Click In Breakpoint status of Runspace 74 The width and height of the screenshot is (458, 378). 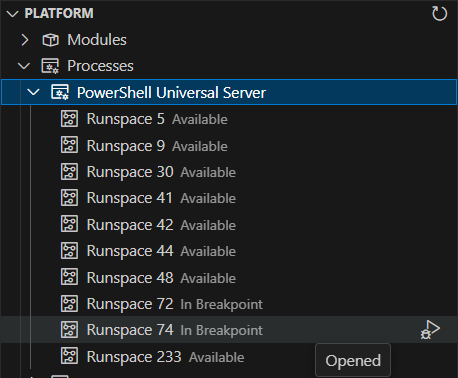(222, 331)
